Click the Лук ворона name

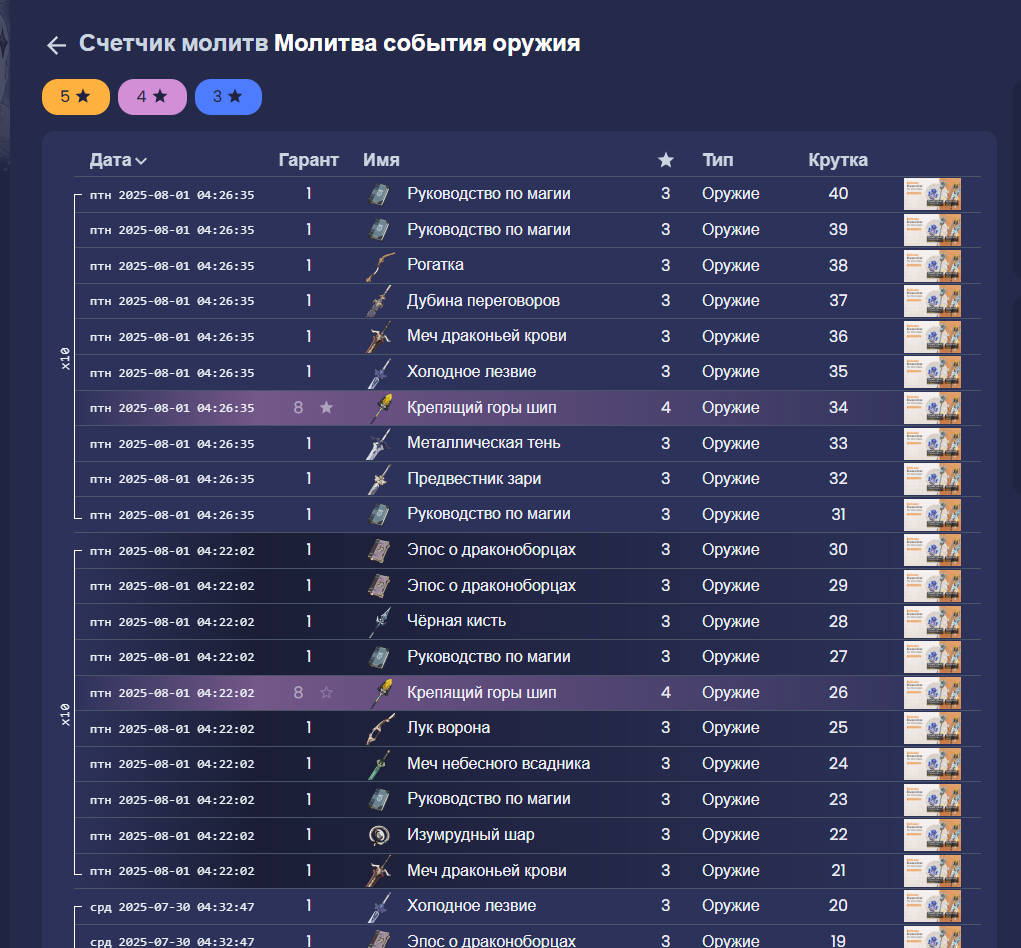[449, 728]
